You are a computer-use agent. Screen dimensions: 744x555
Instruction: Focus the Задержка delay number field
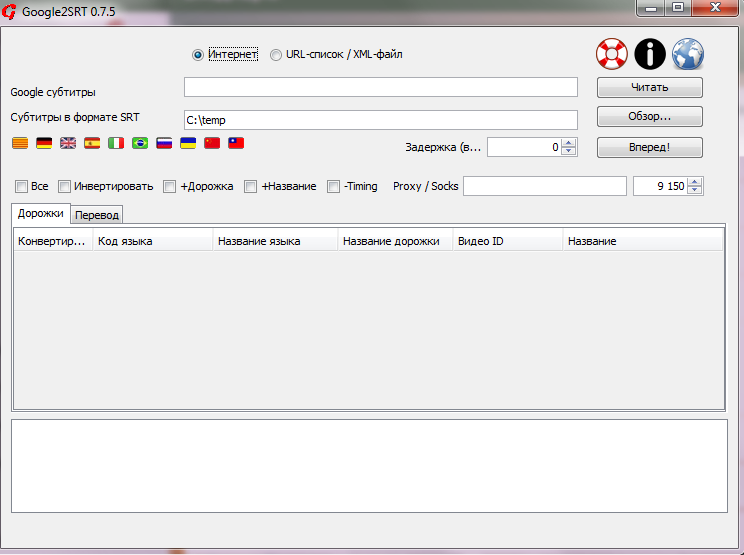tap(524, 147)
